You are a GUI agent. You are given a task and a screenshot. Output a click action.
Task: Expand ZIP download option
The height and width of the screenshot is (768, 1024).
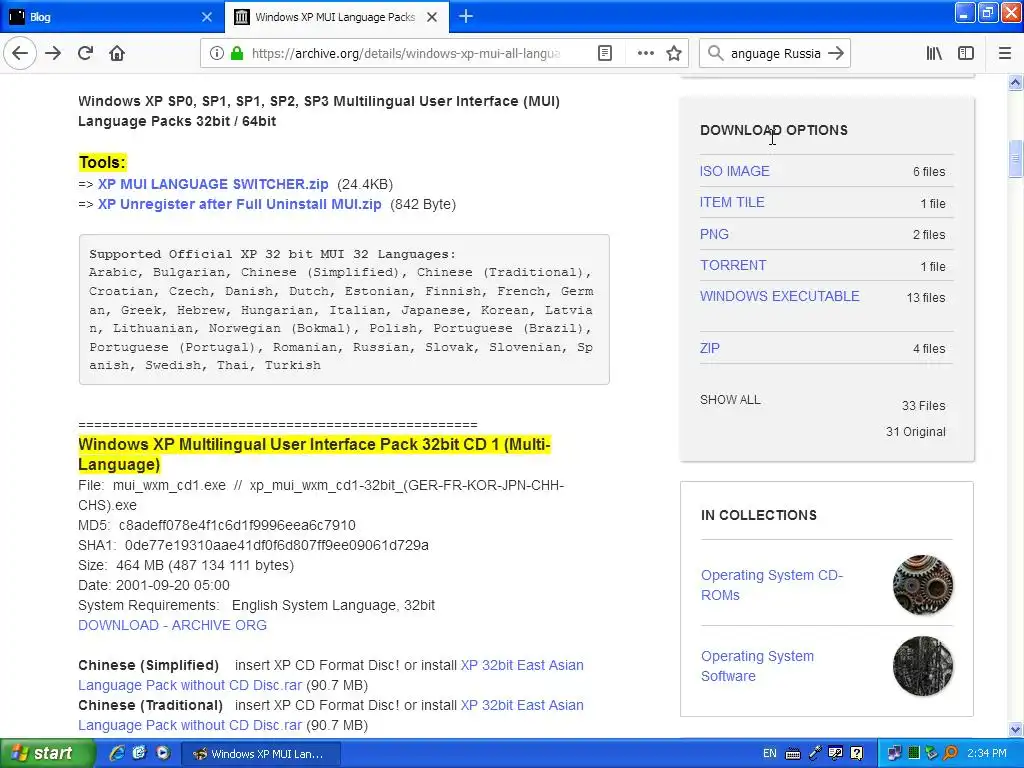click(710, 348)
